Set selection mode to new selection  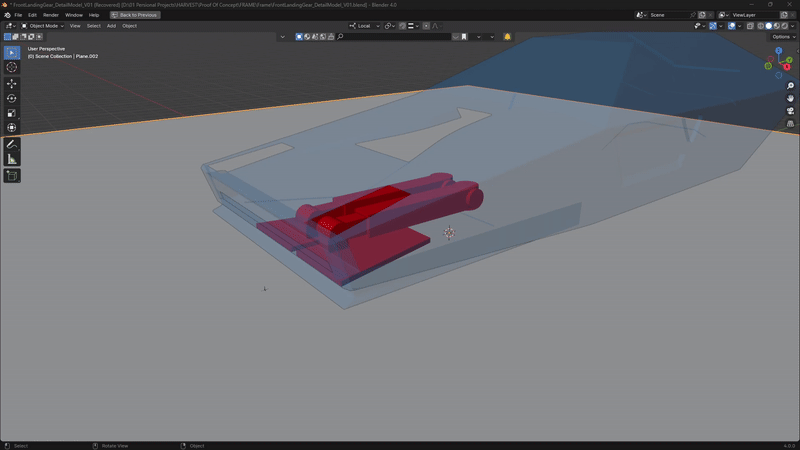pyautogui.click(x=7, y=37)
